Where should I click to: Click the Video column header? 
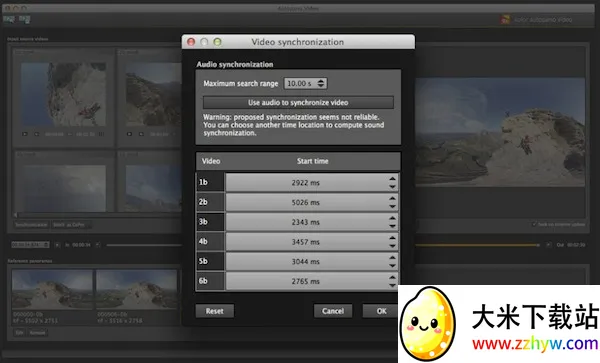tap(211, 161)
